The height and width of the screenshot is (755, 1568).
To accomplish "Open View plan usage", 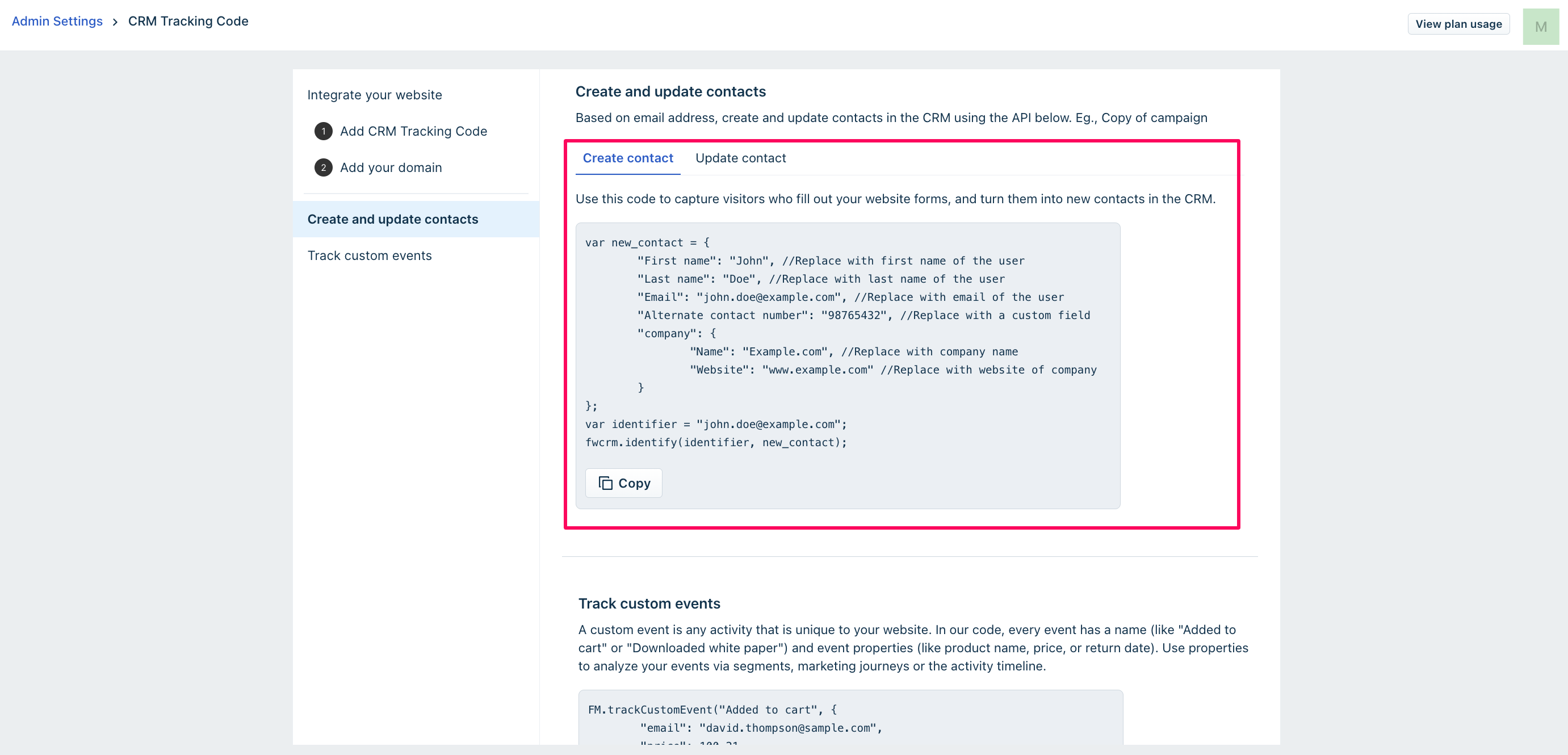I will tap(1458, 24).
